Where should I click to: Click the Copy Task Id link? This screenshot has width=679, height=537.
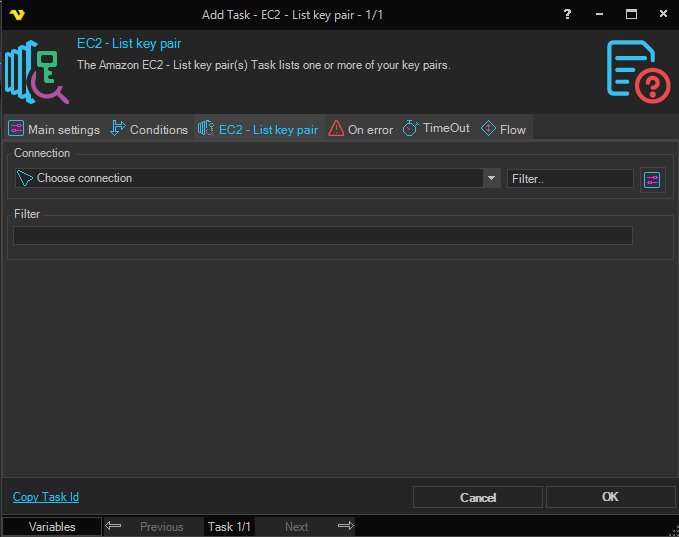tap(46, 497)
